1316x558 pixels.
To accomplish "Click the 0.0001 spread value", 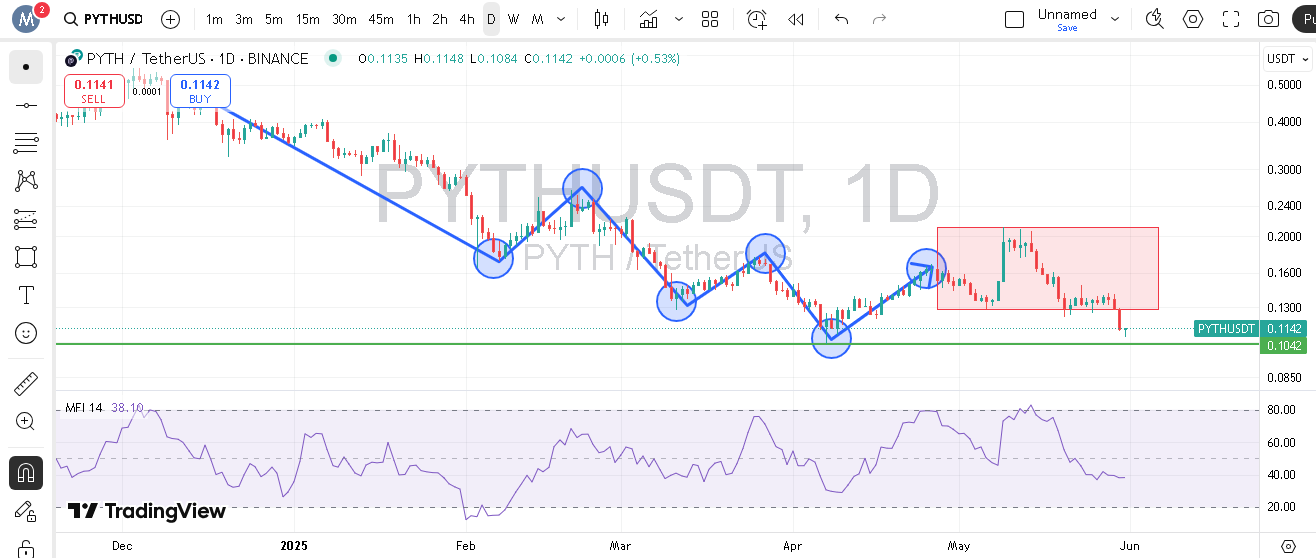I will [148, 91].
